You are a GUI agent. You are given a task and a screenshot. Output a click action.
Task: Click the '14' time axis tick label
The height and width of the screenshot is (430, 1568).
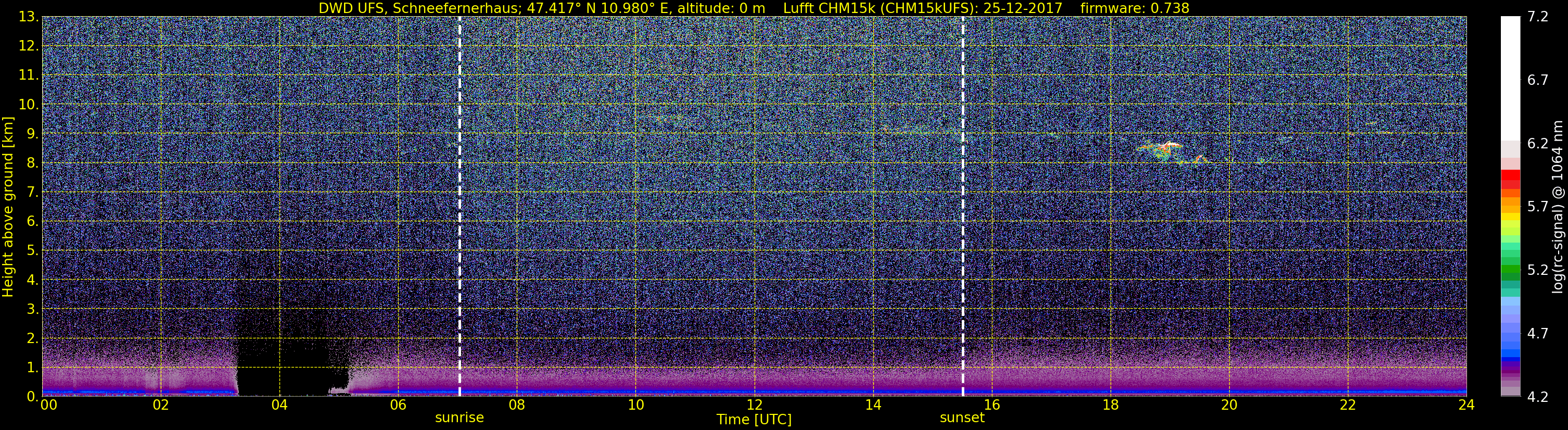pos(873,406)
